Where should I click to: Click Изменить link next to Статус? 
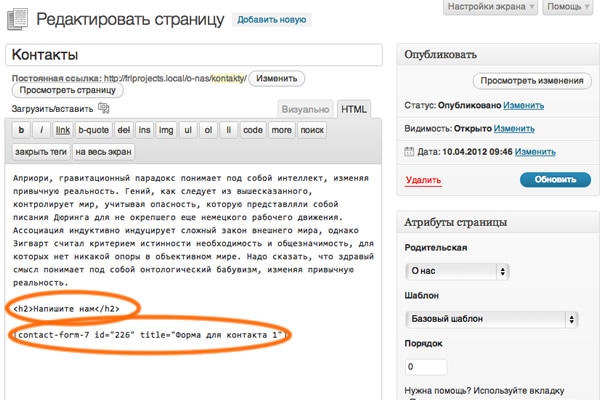tap(524, 105)
